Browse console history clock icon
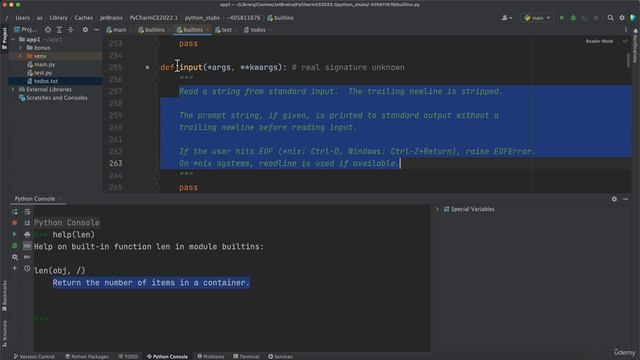This screenshot has height=360, width=640. (x=27, y=269)
